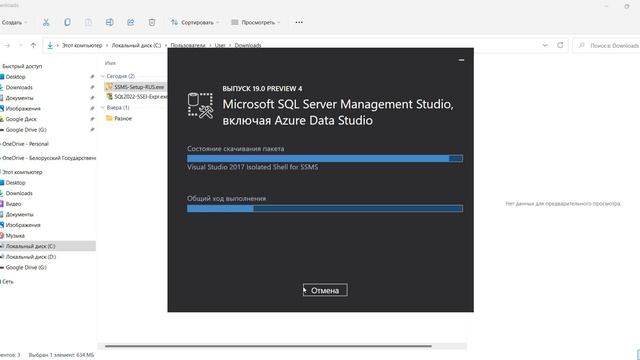Click the Cut scissors icon in Explorer toolbar
The width and height of the screenshot is (640, 360).
[x=46, y=22]
